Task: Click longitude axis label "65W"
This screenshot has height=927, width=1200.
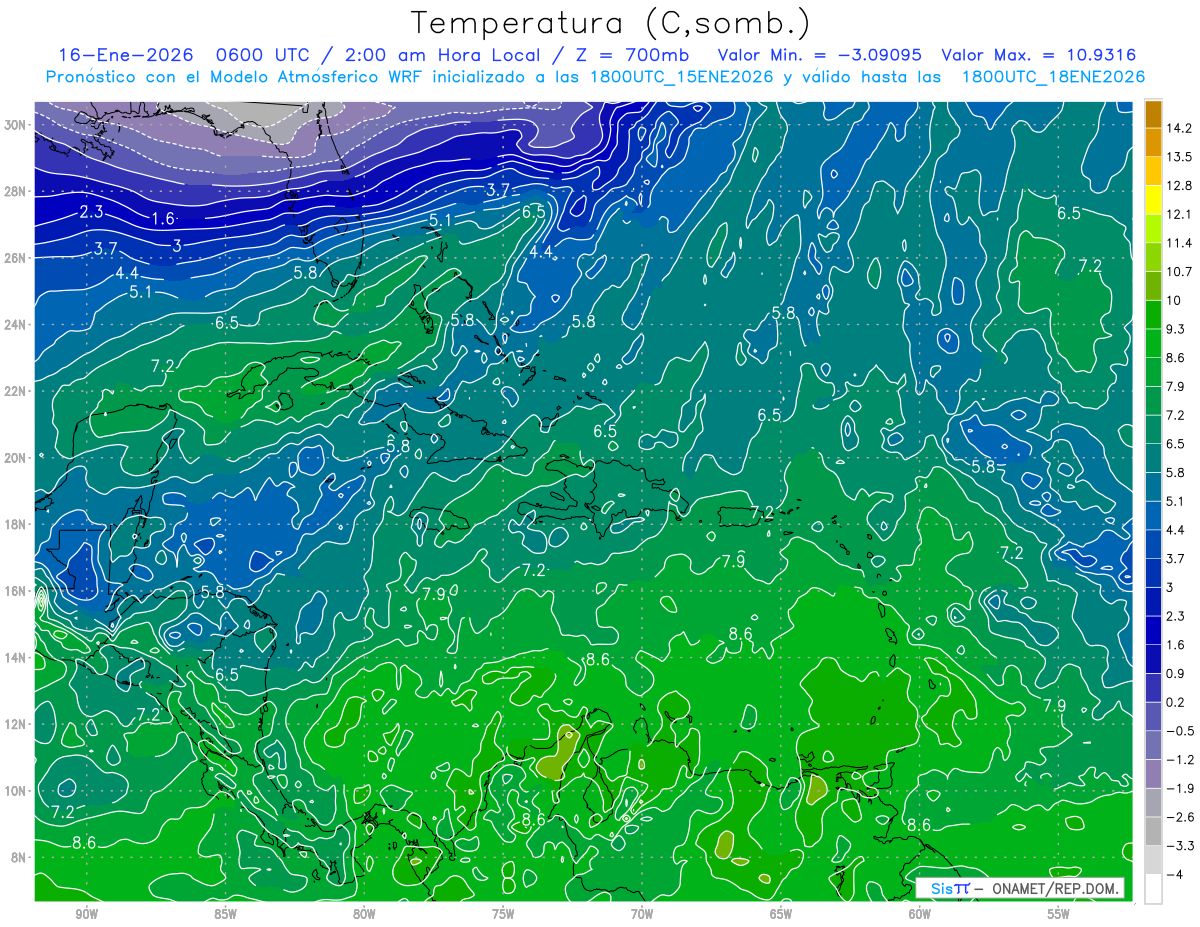Action: (x=781, y=914)
